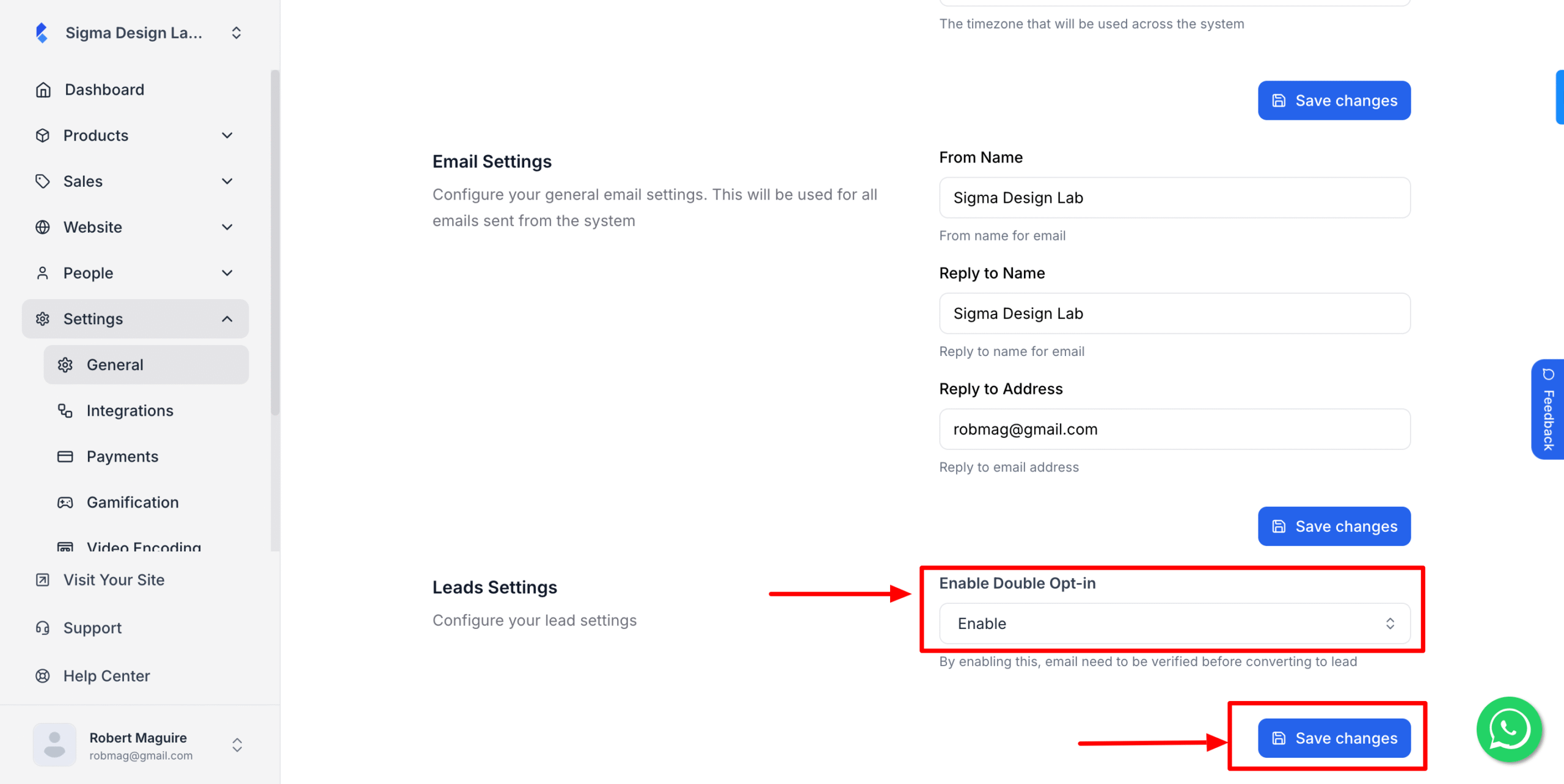Open the Website globe icon
The width and height of the screenshot is (1564, 784).
43,227
